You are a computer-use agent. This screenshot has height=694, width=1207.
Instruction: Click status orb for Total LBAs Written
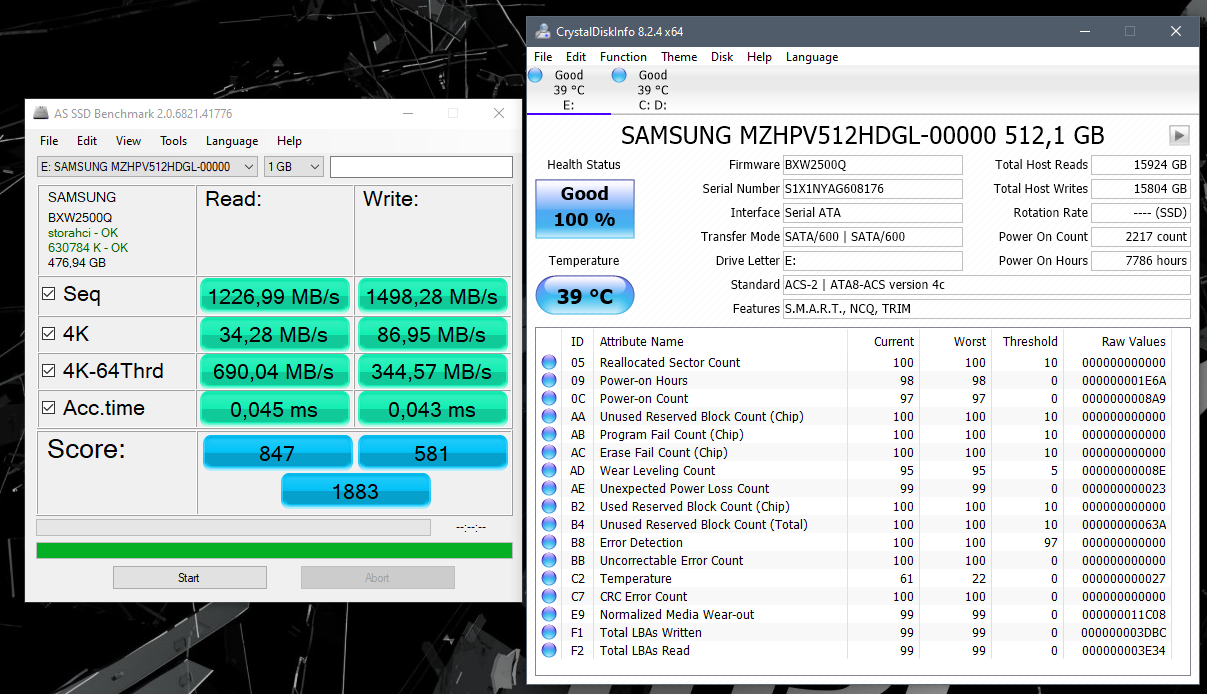549,632
